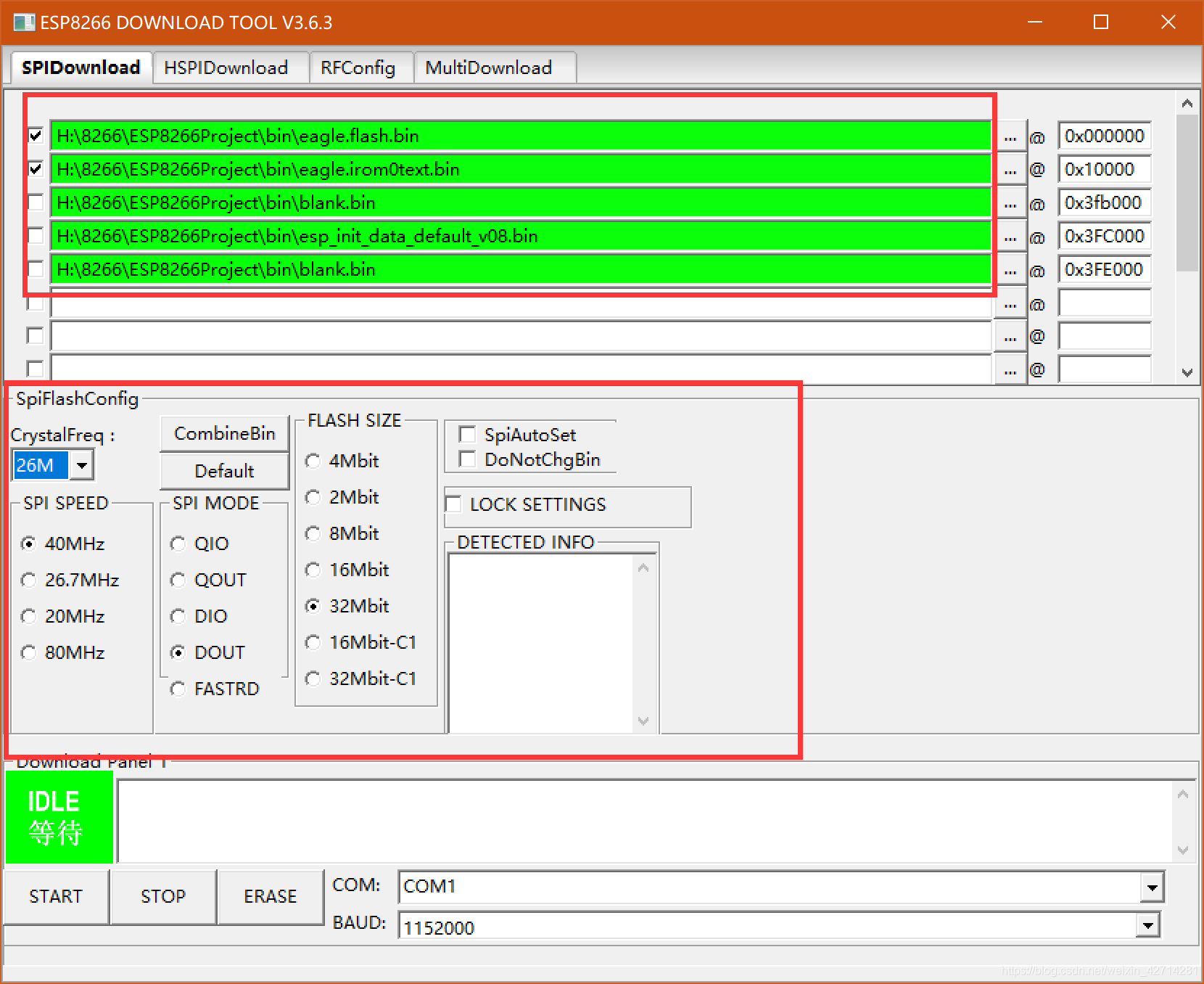Switch to the MultiDownload tab
Image resolution: width=1204 pixels, height=984 pixels.
click(x=487, y=67)
